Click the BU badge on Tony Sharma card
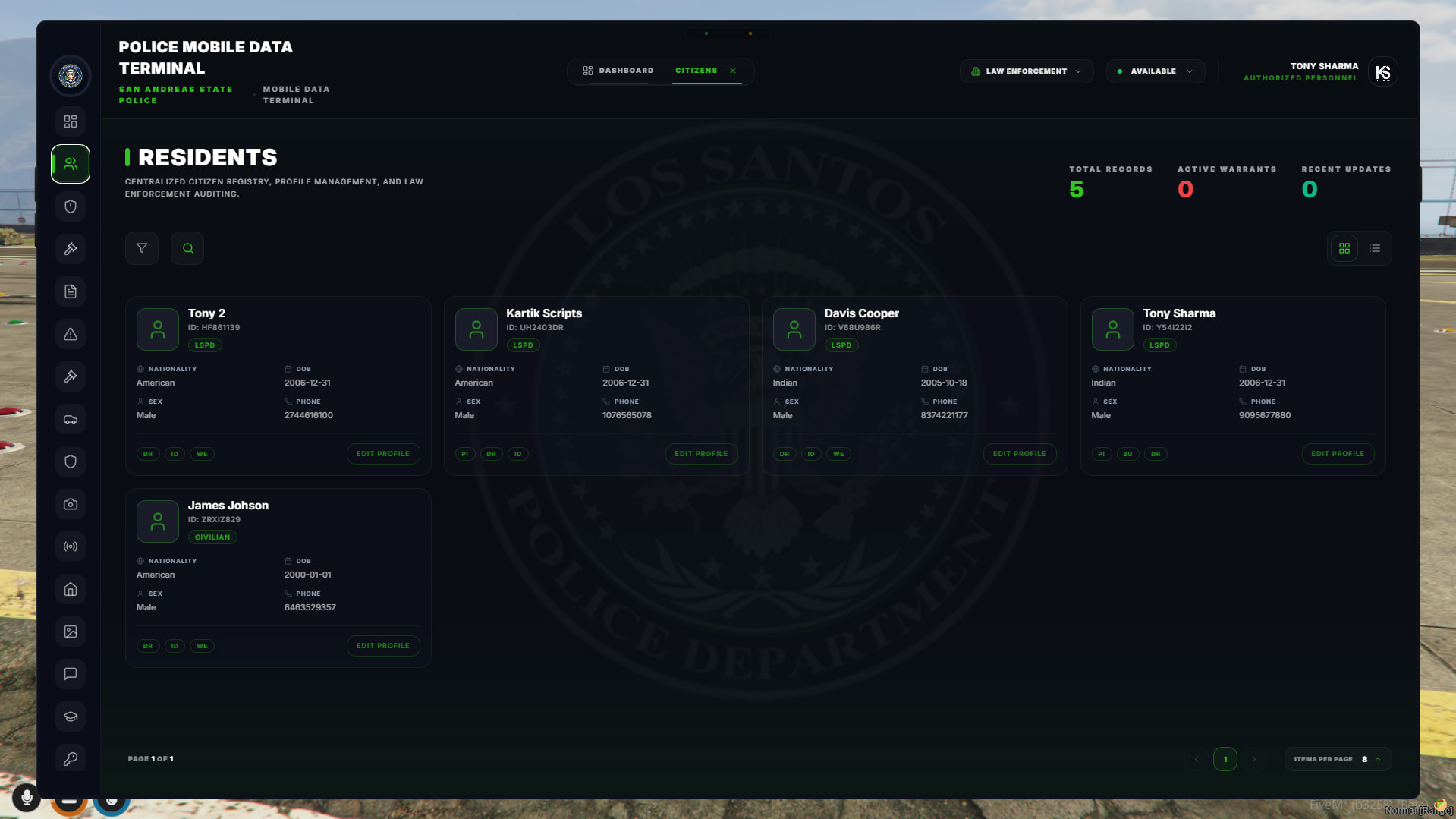This screenshot has width=1456, height=819. [1127, 454]
